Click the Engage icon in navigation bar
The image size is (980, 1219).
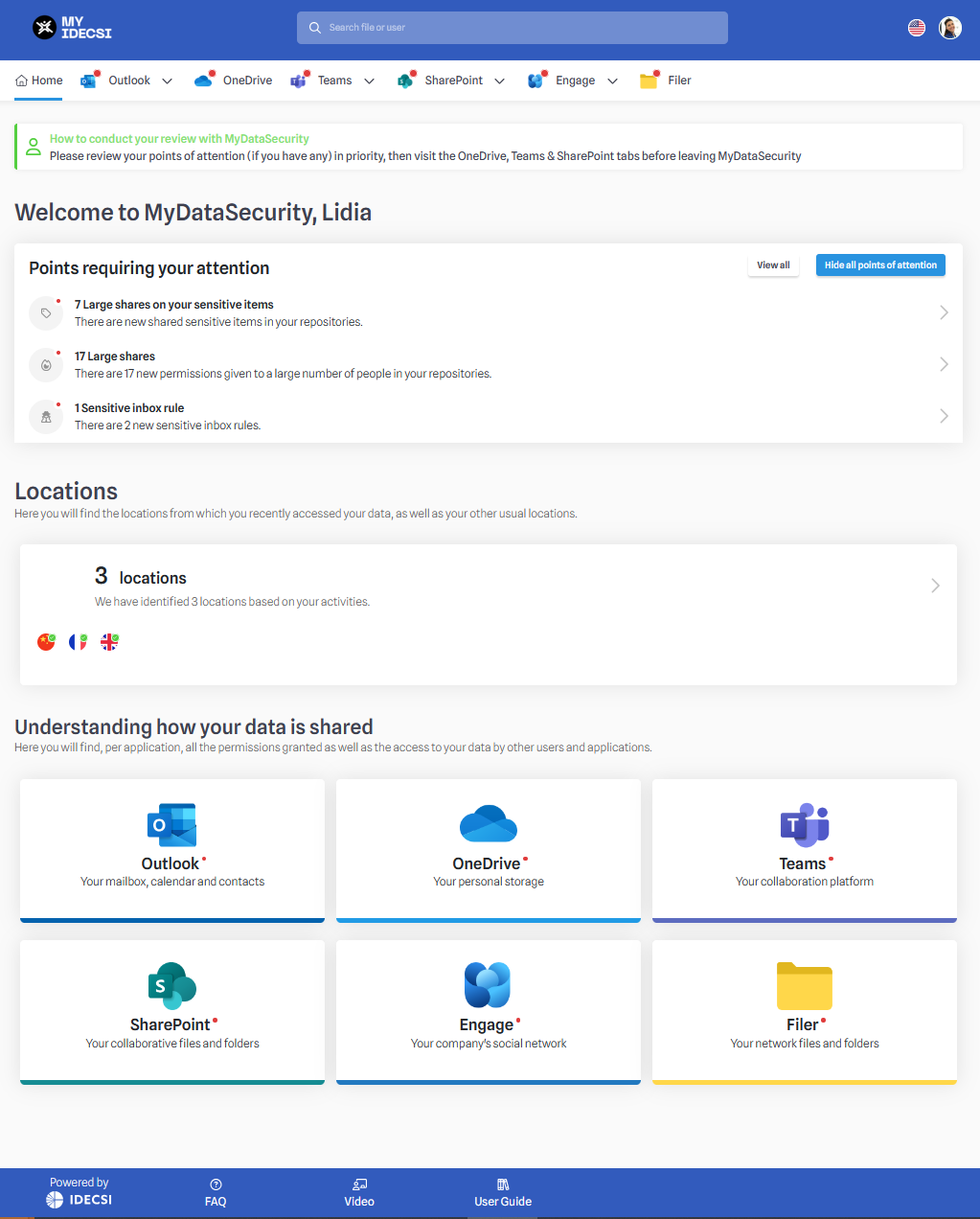pyautogui.click(x=536, y=80)
